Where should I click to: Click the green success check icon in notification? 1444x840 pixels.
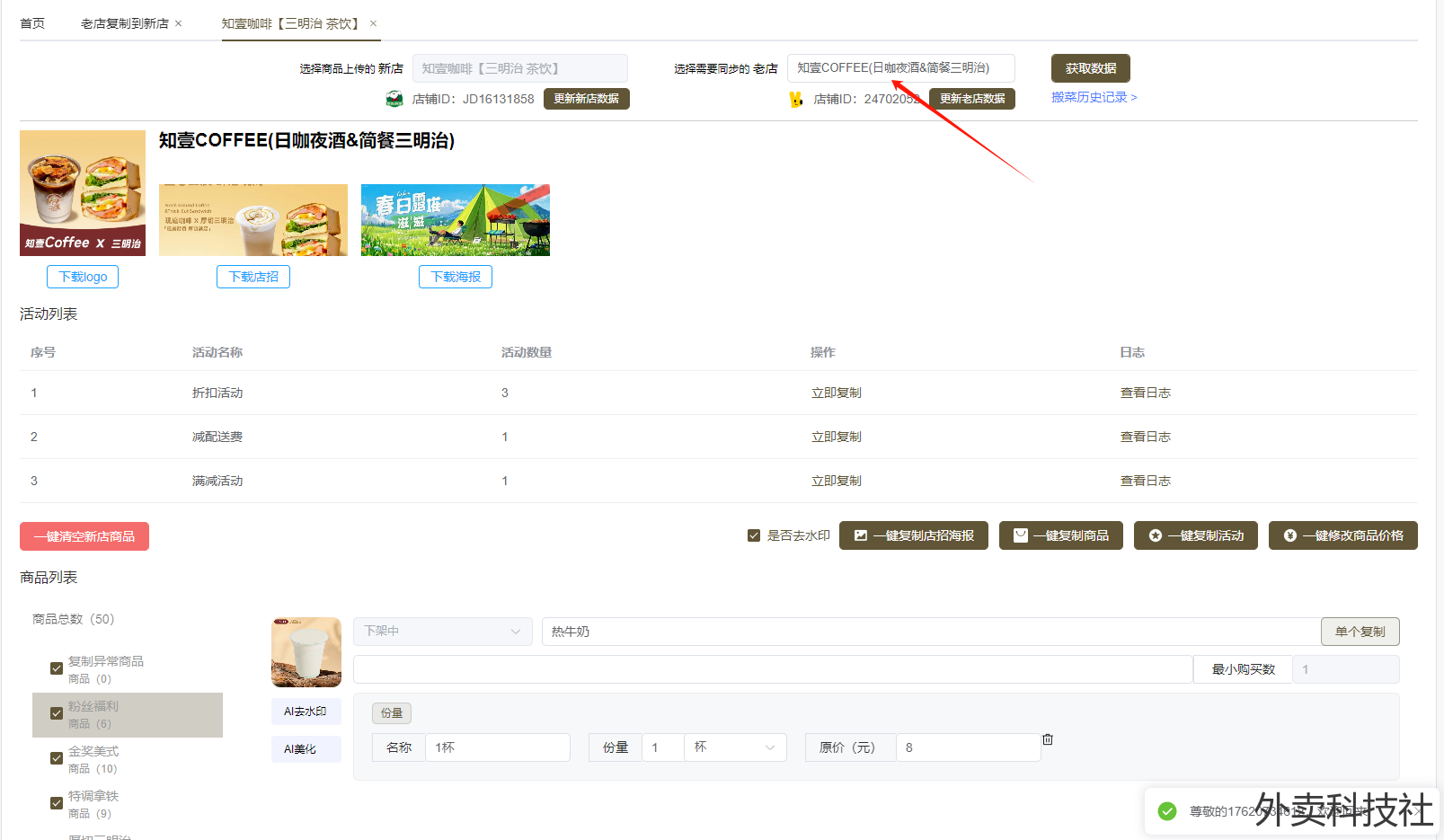click(1167, 811)
